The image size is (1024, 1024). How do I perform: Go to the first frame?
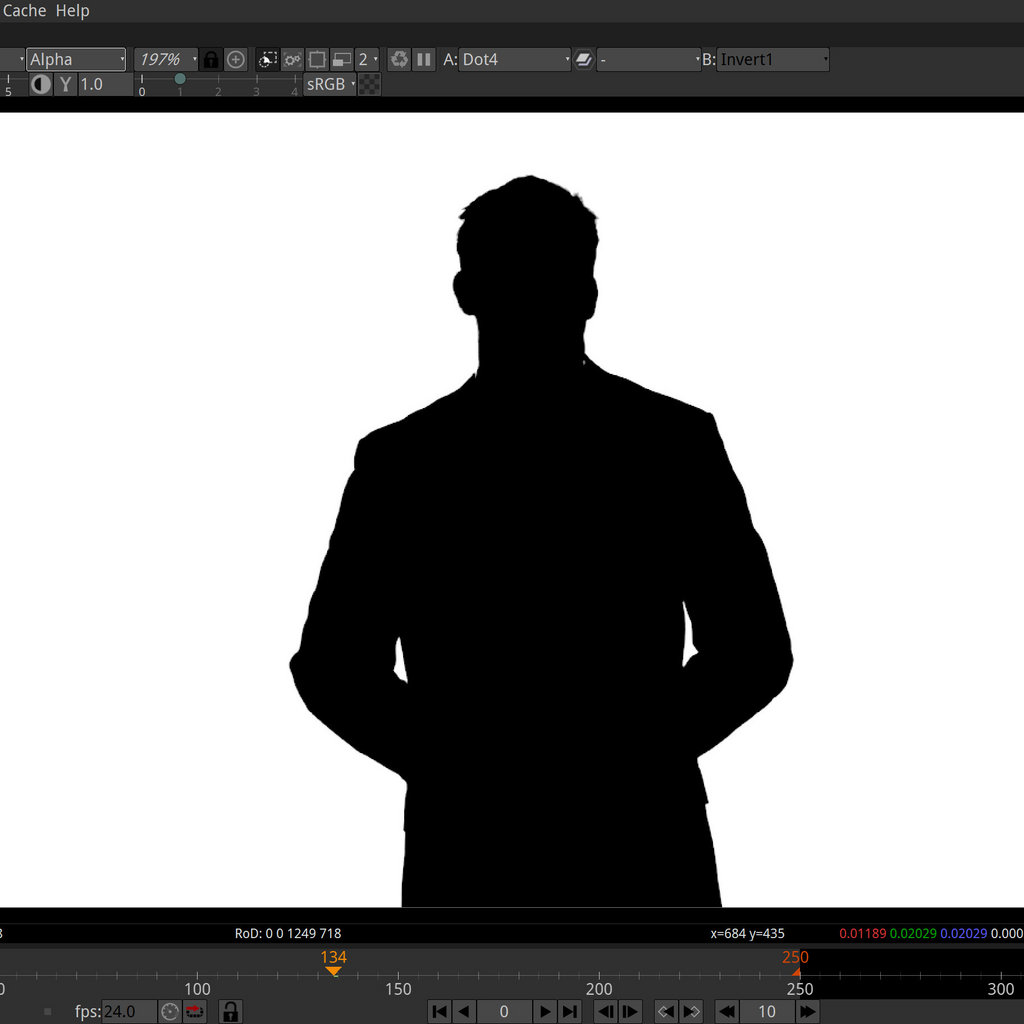439,1011
